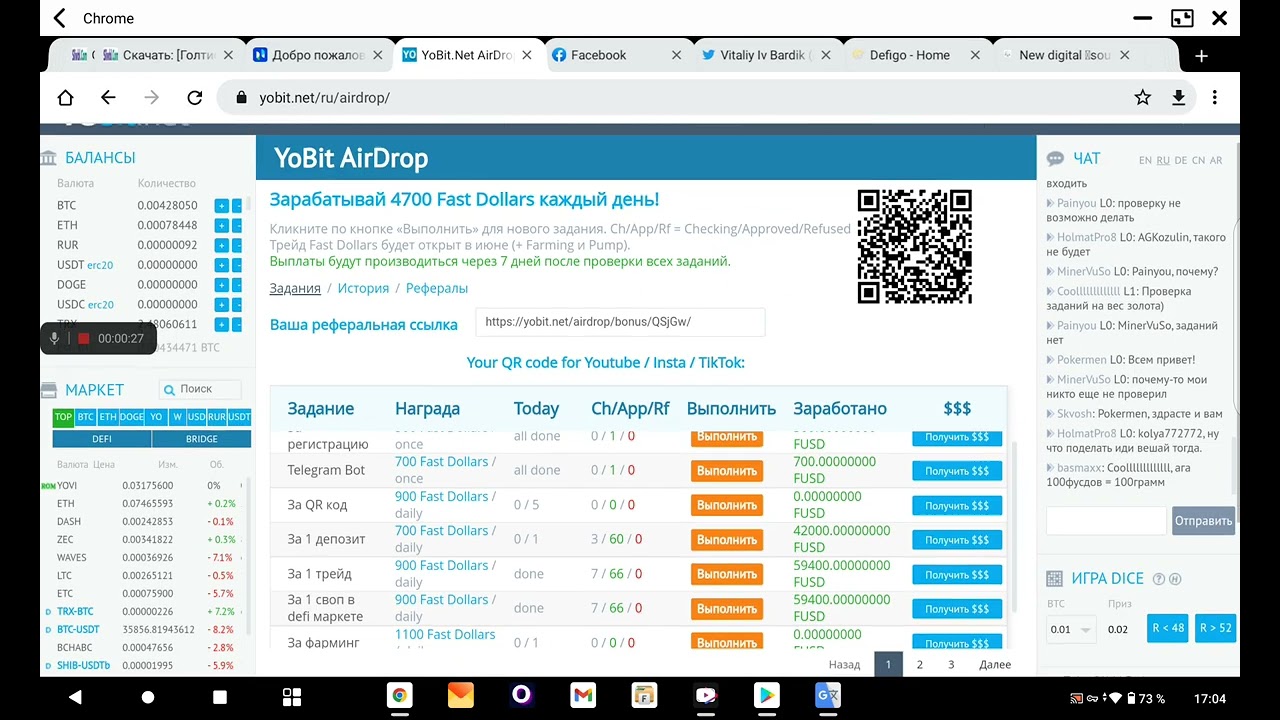1280x720 pixels.
Task: Open the Задания airdrop link
Action: pos(295,288)
